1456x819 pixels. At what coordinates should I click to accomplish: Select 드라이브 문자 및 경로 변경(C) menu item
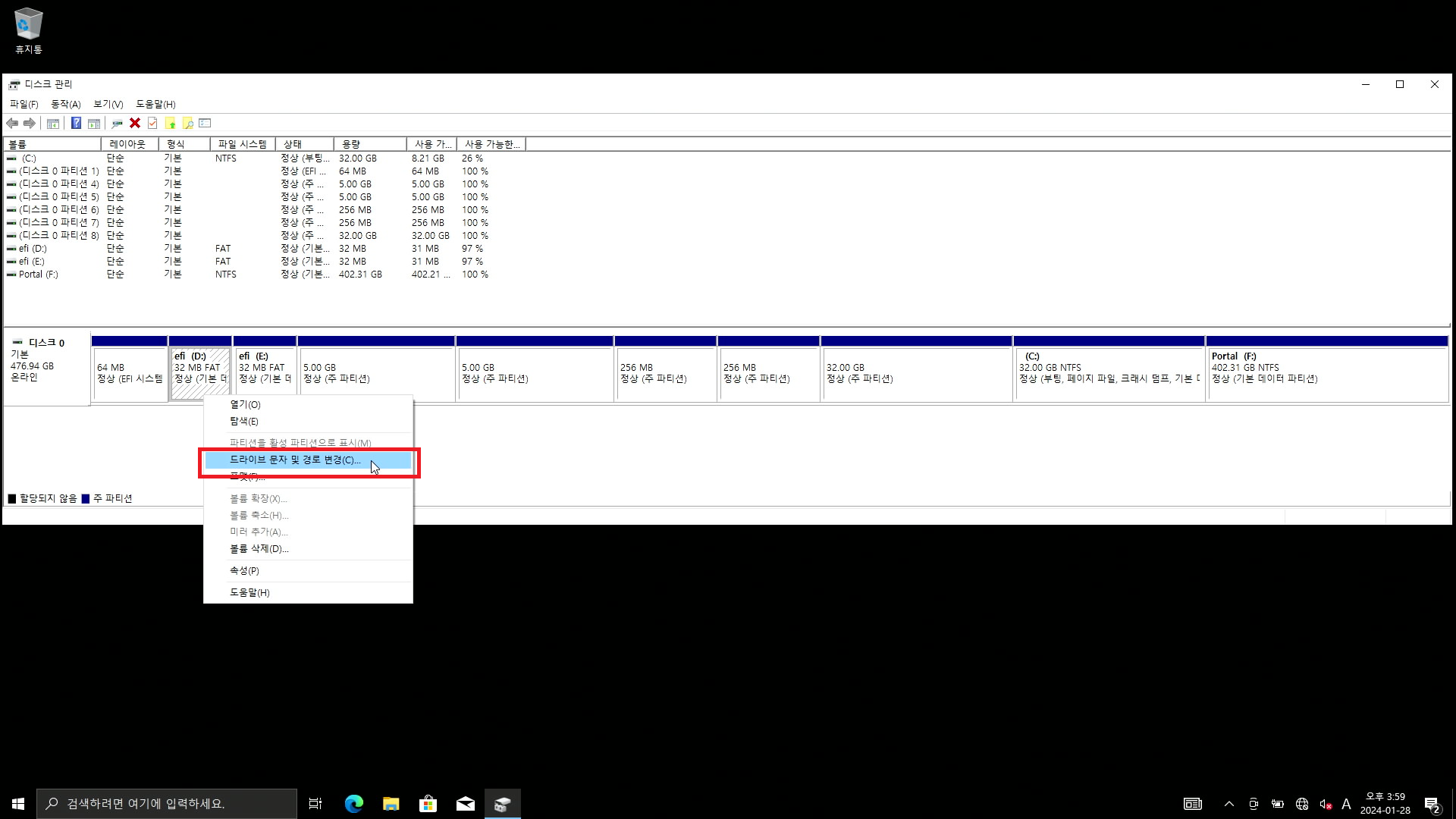[x=294, y=460]
